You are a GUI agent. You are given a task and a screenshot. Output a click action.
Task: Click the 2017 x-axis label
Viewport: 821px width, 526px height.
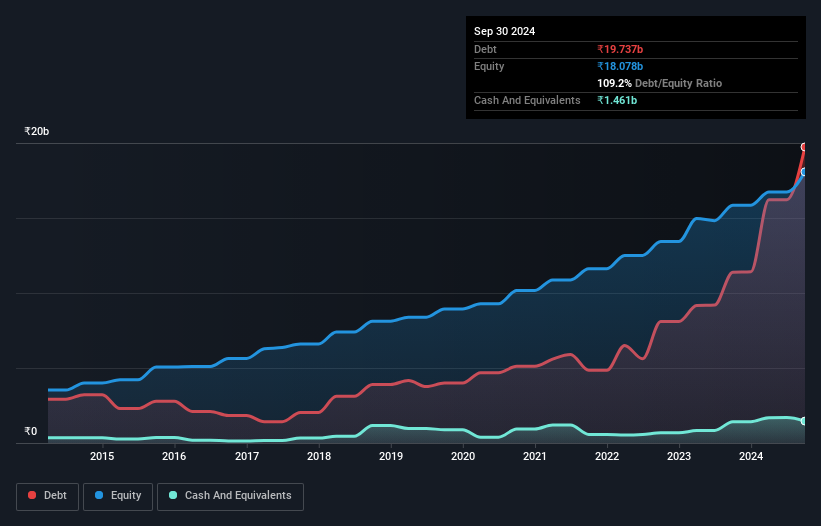tap(247, 456)
